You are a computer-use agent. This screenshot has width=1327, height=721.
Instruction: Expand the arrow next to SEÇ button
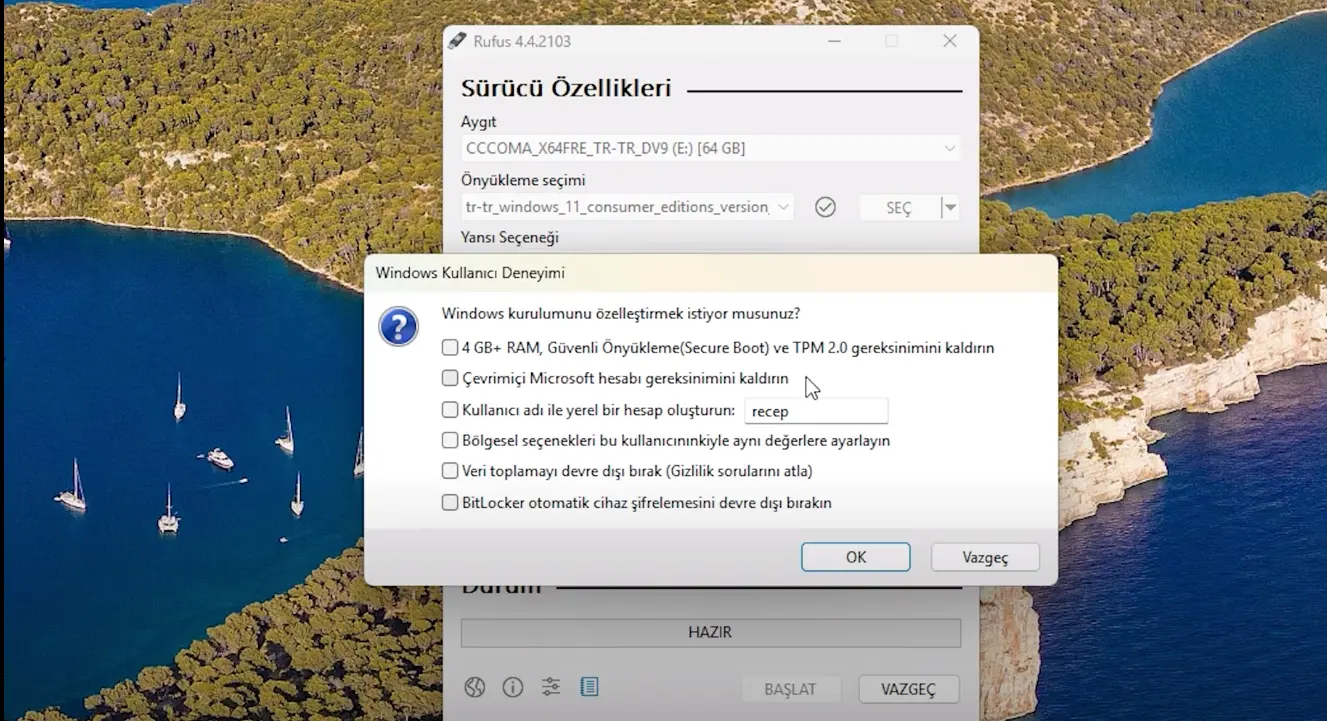950,208
